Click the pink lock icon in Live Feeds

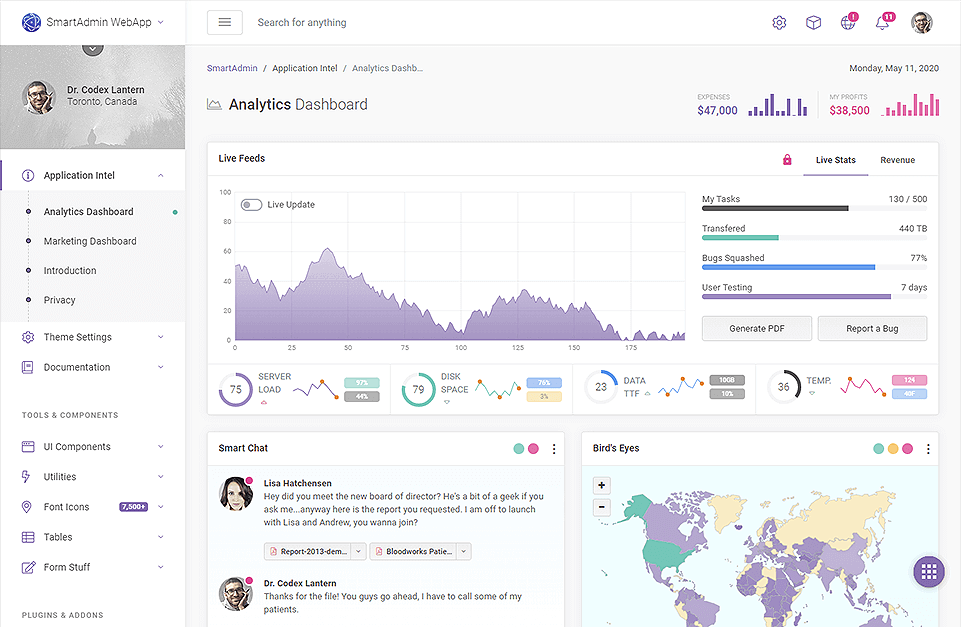coord(787,160)
